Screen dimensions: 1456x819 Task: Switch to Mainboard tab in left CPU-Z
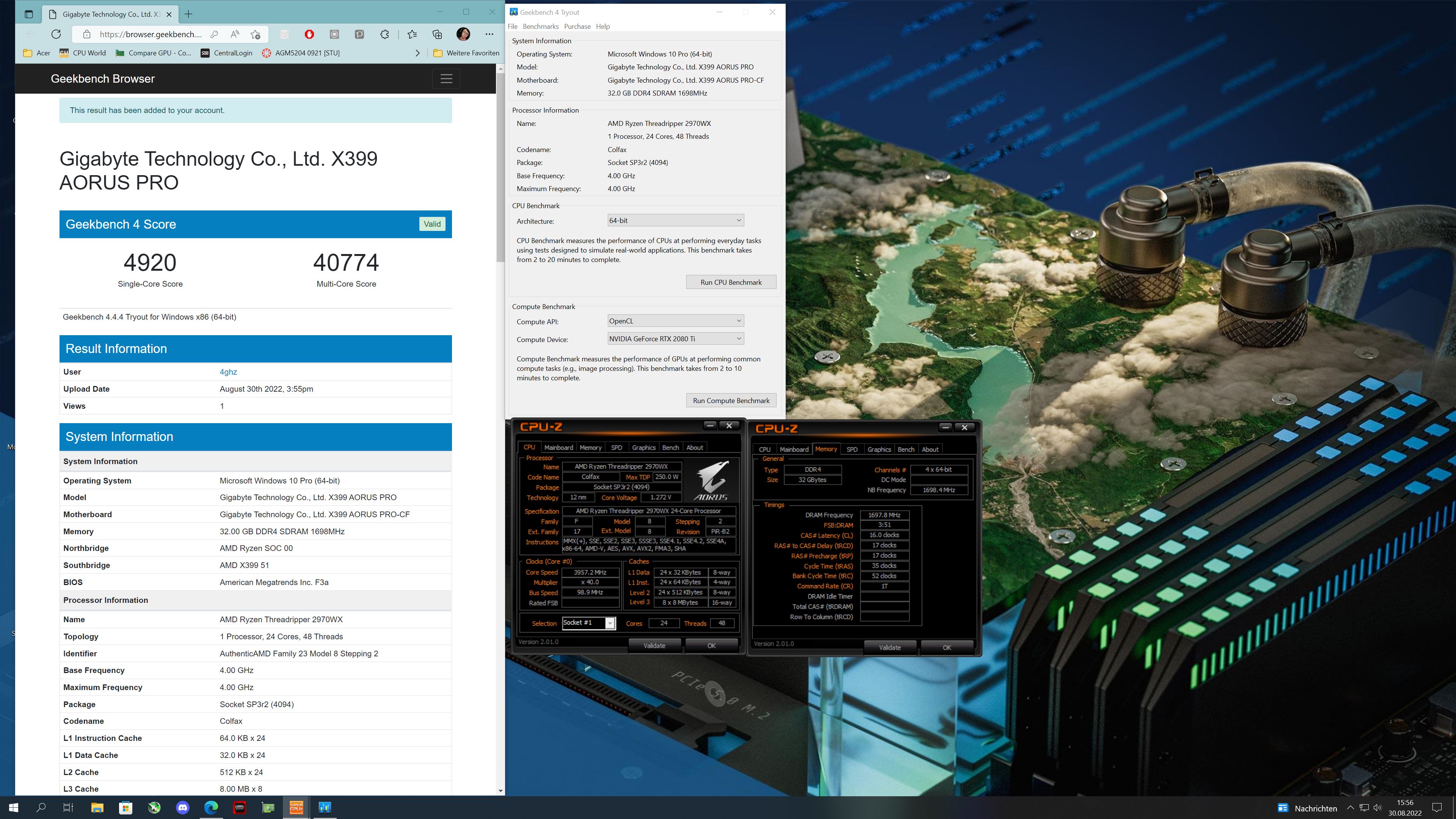[x=559, y=448]
